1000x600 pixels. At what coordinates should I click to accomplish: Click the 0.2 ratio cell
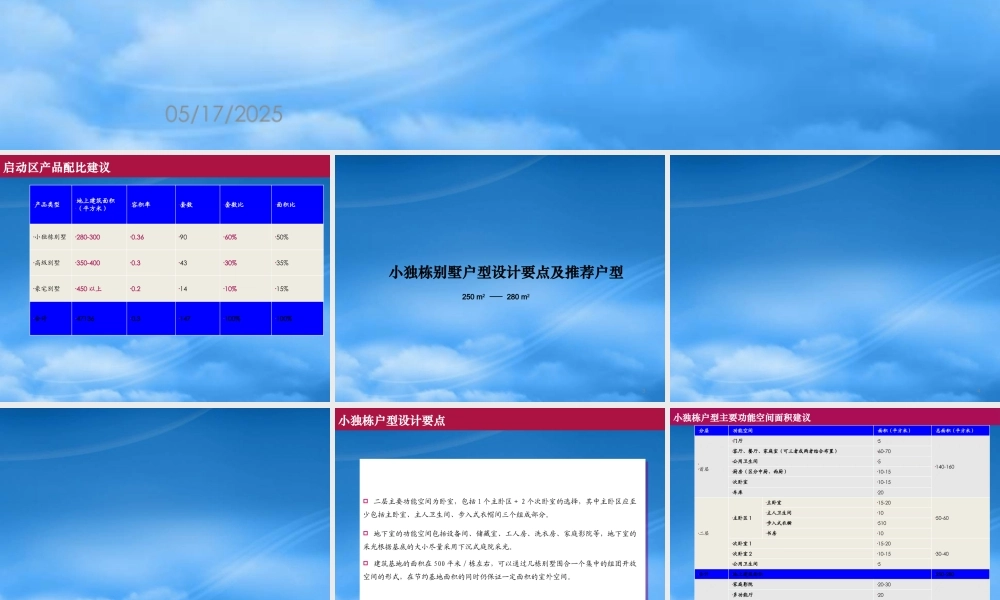point(151,289)
